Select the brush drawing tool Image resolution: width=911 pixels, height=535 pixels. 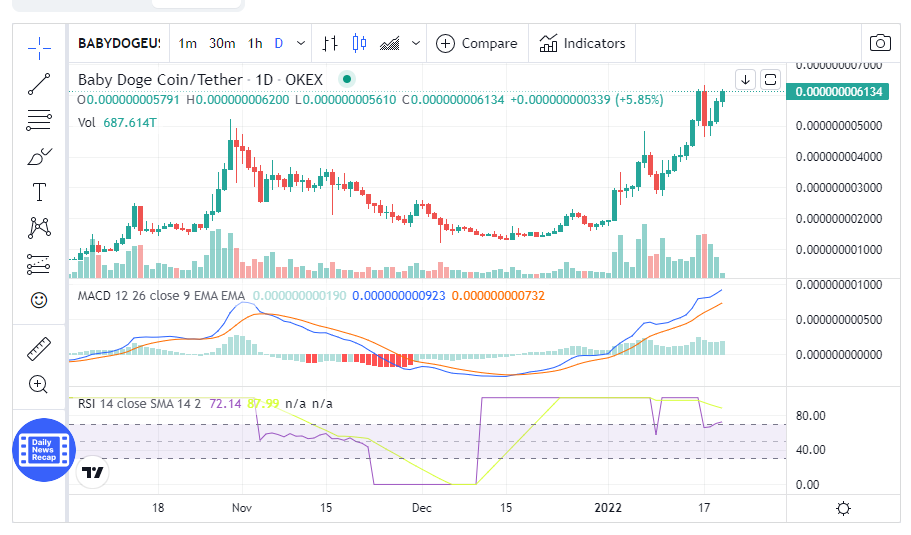pyautogui.click(x=39, y=157)
